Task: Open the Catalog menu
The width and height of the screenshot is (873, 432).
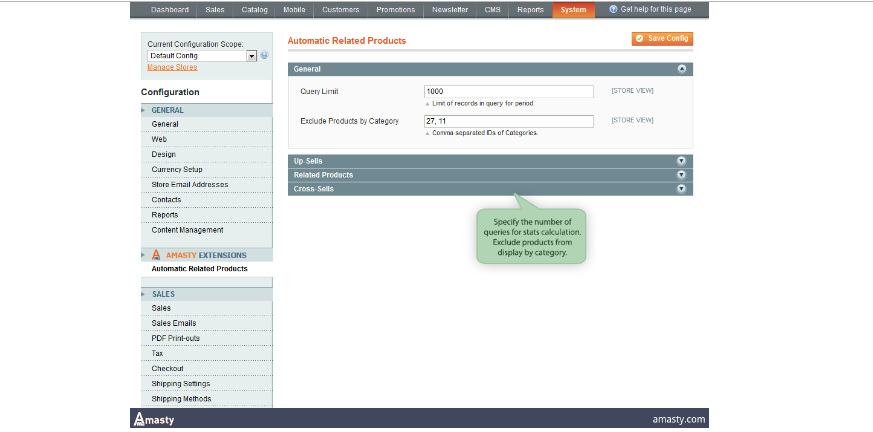Action: click(254, 9)
